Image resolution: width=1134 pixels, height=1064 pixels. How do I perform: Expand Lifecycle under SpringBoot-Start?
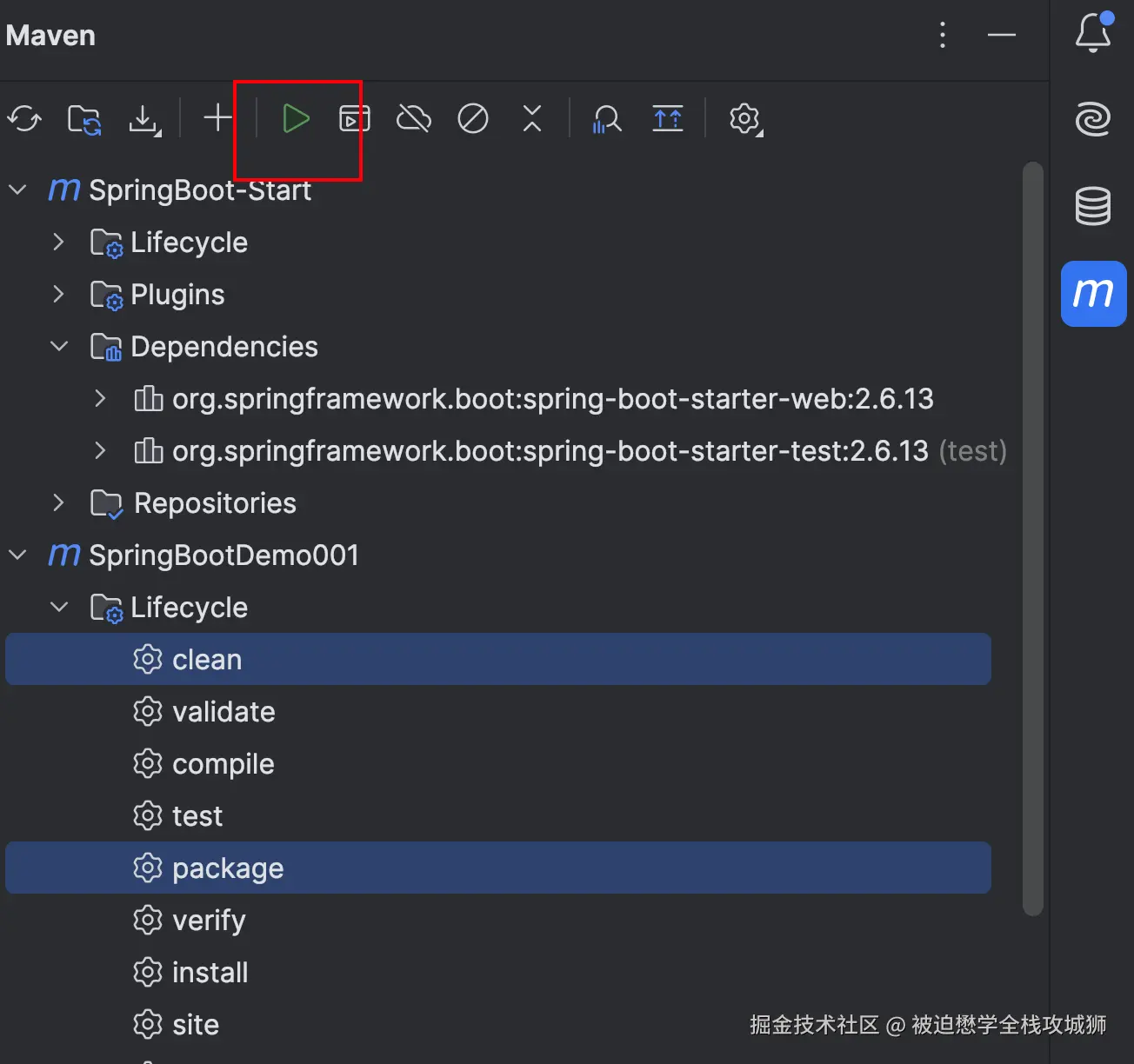click(x=58, y=242)
